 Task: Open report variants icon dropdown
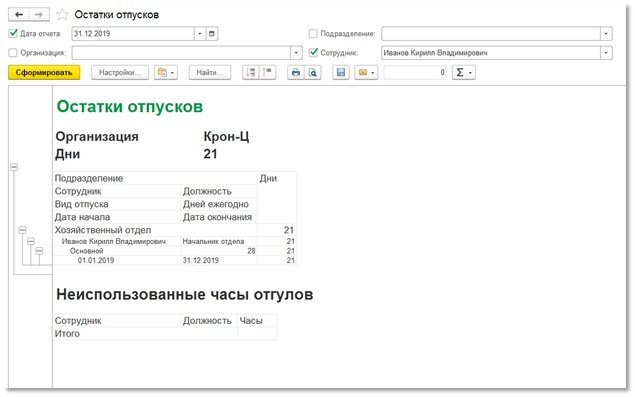click(166, 73)
